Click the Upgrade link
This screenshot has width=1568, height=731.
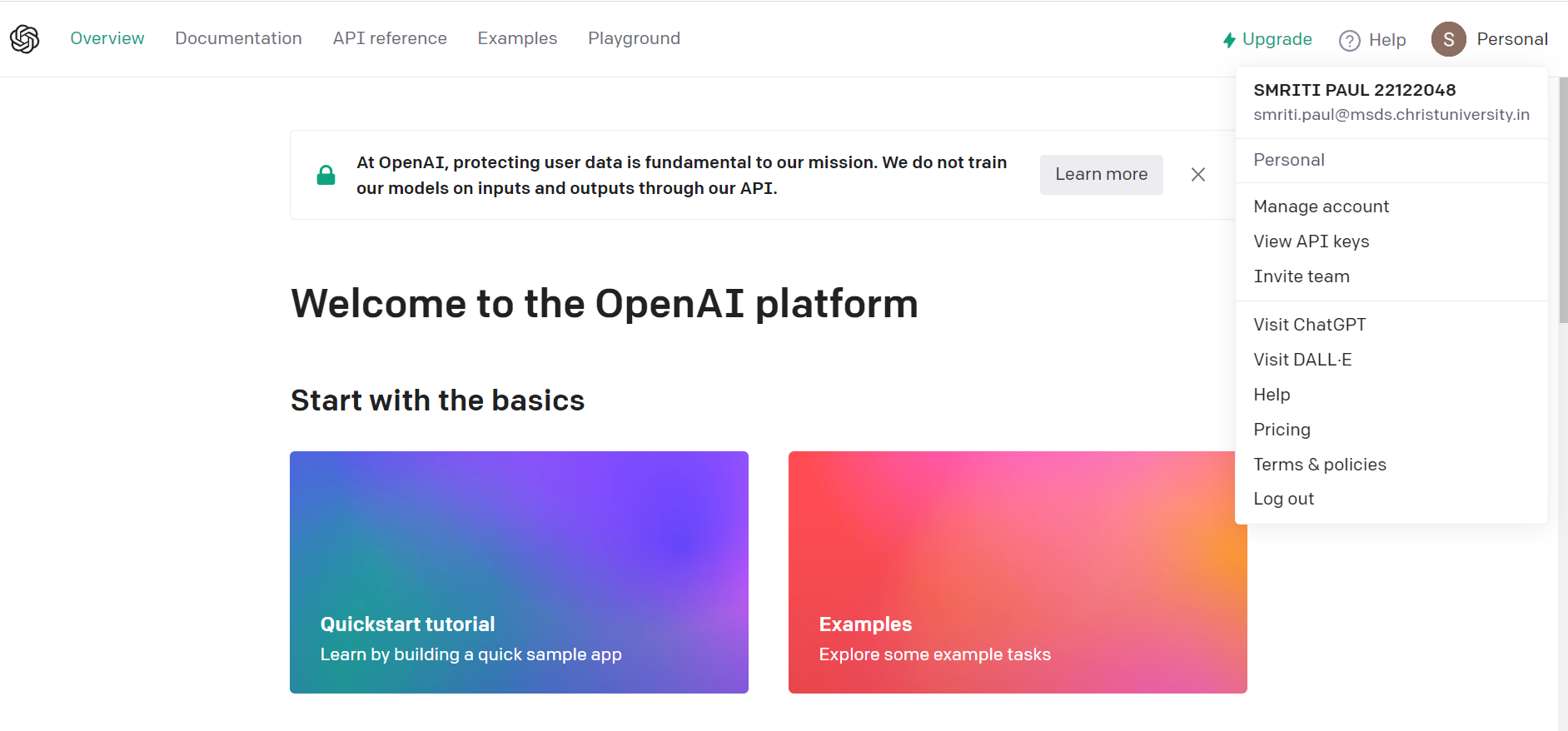[x=1267, y=39]
